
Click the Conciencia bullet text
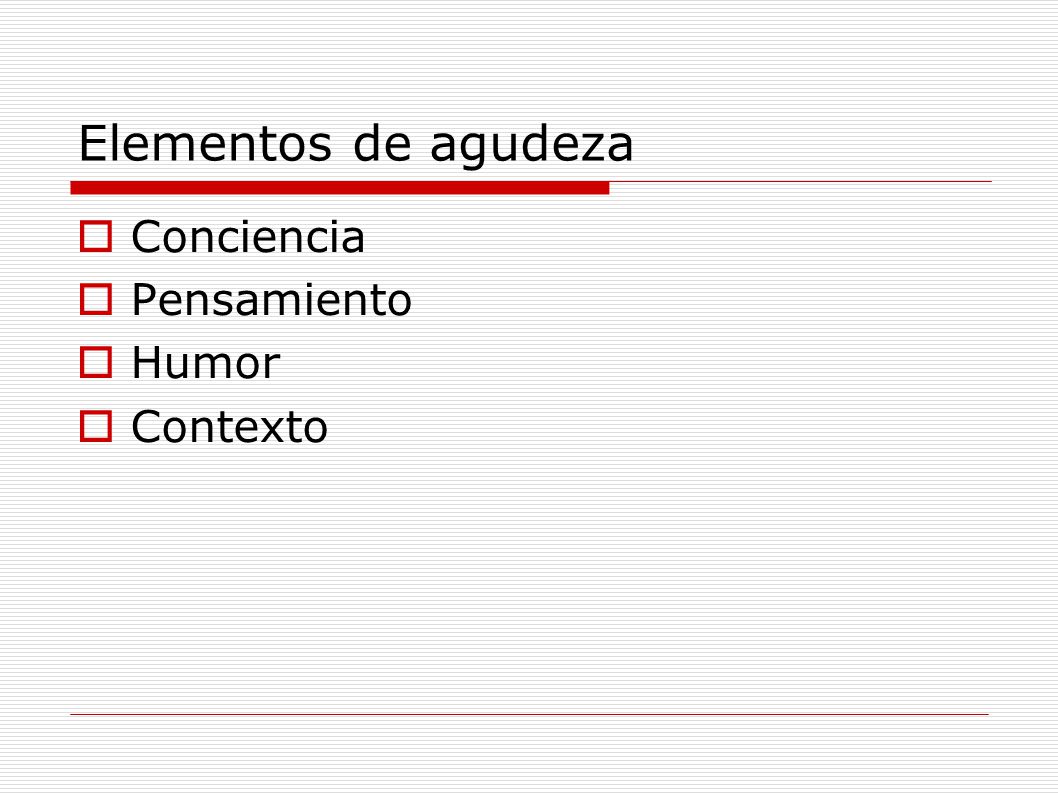(x=248, y=237)
